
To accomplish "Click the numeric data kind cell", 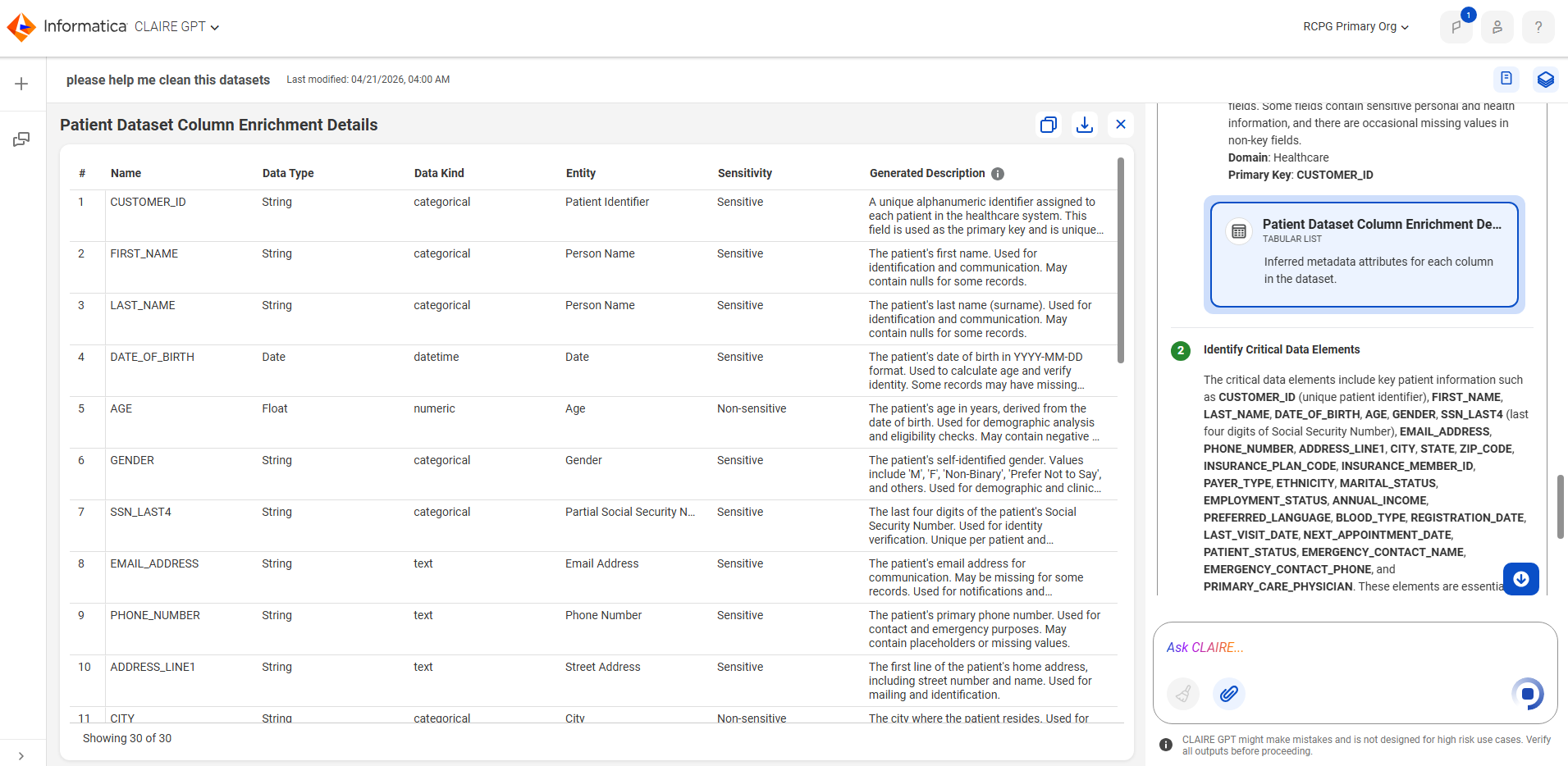I will pos(435,408).
